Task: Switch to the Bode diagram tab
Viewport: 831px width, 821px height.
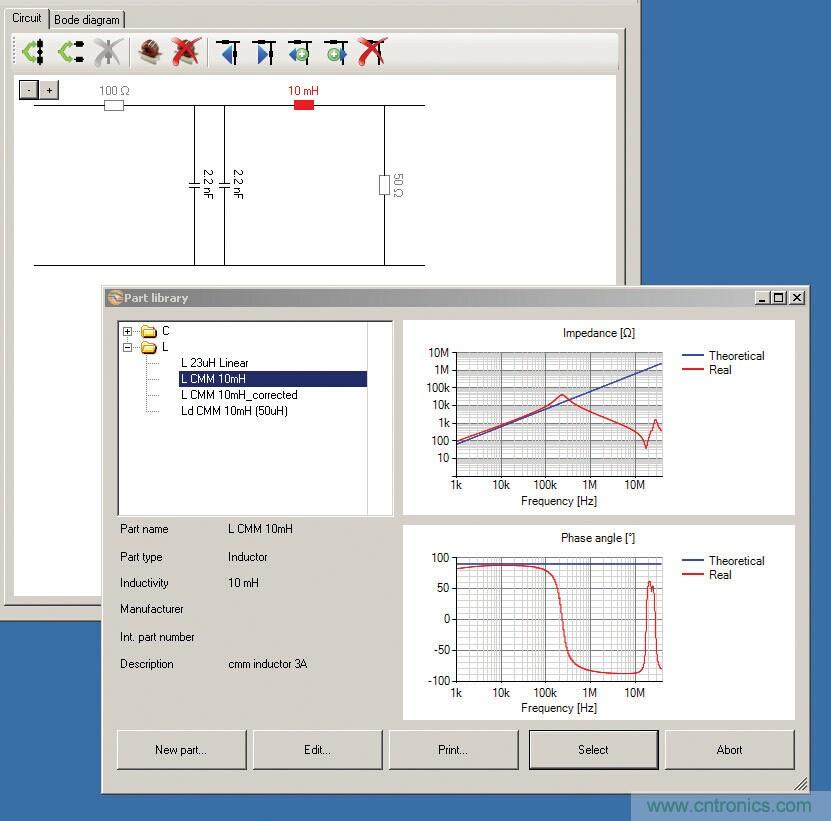Action: pos(87,19)
